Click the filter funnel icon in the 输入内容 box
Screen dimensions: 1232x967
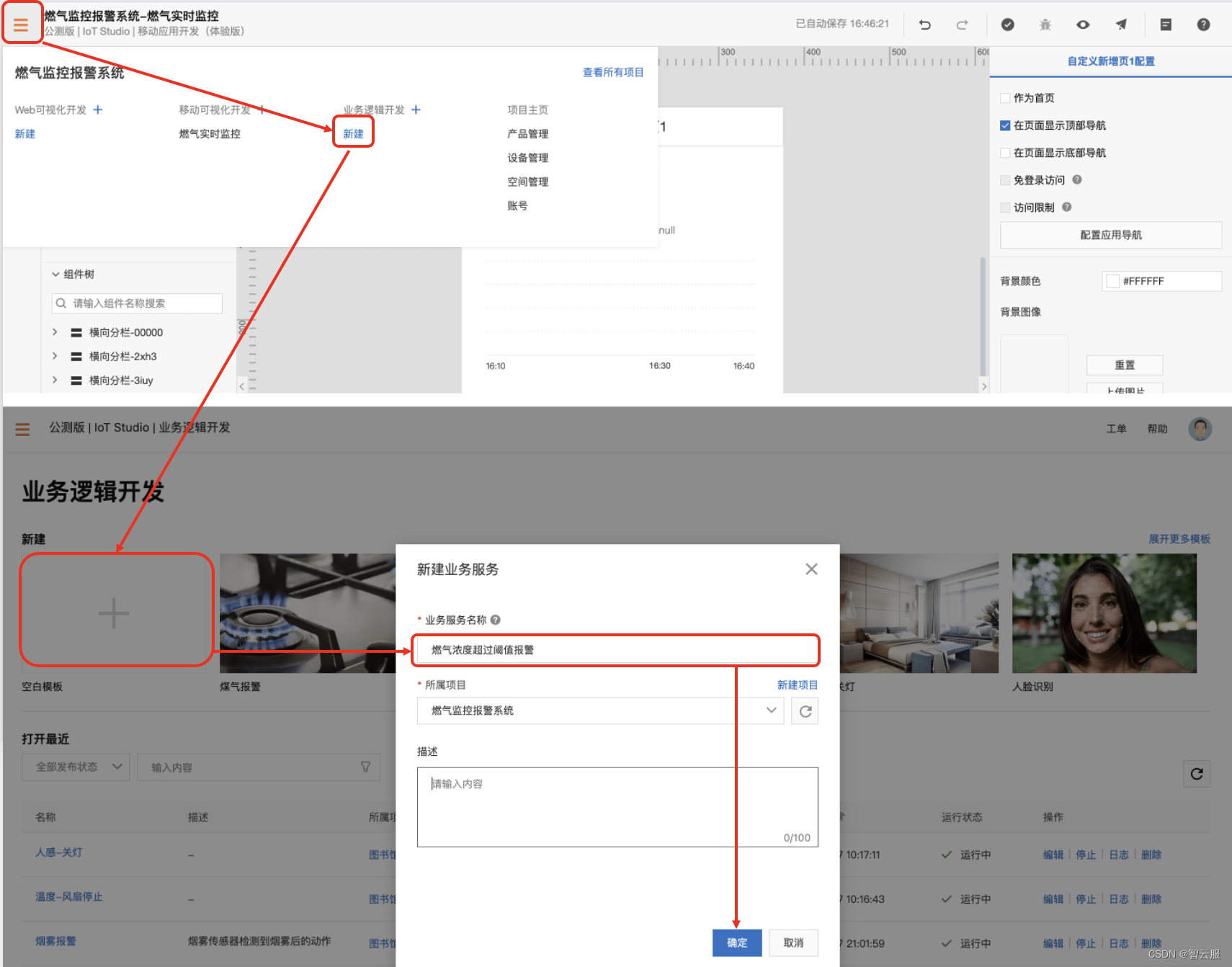click(365, 767)
